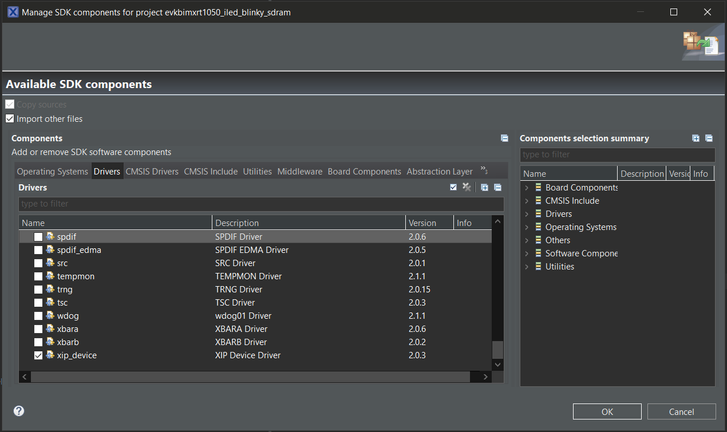Viewport: 727px width, 432px height.
Task: Switch to Abstraction Layer tab
Action: (440, 172)
